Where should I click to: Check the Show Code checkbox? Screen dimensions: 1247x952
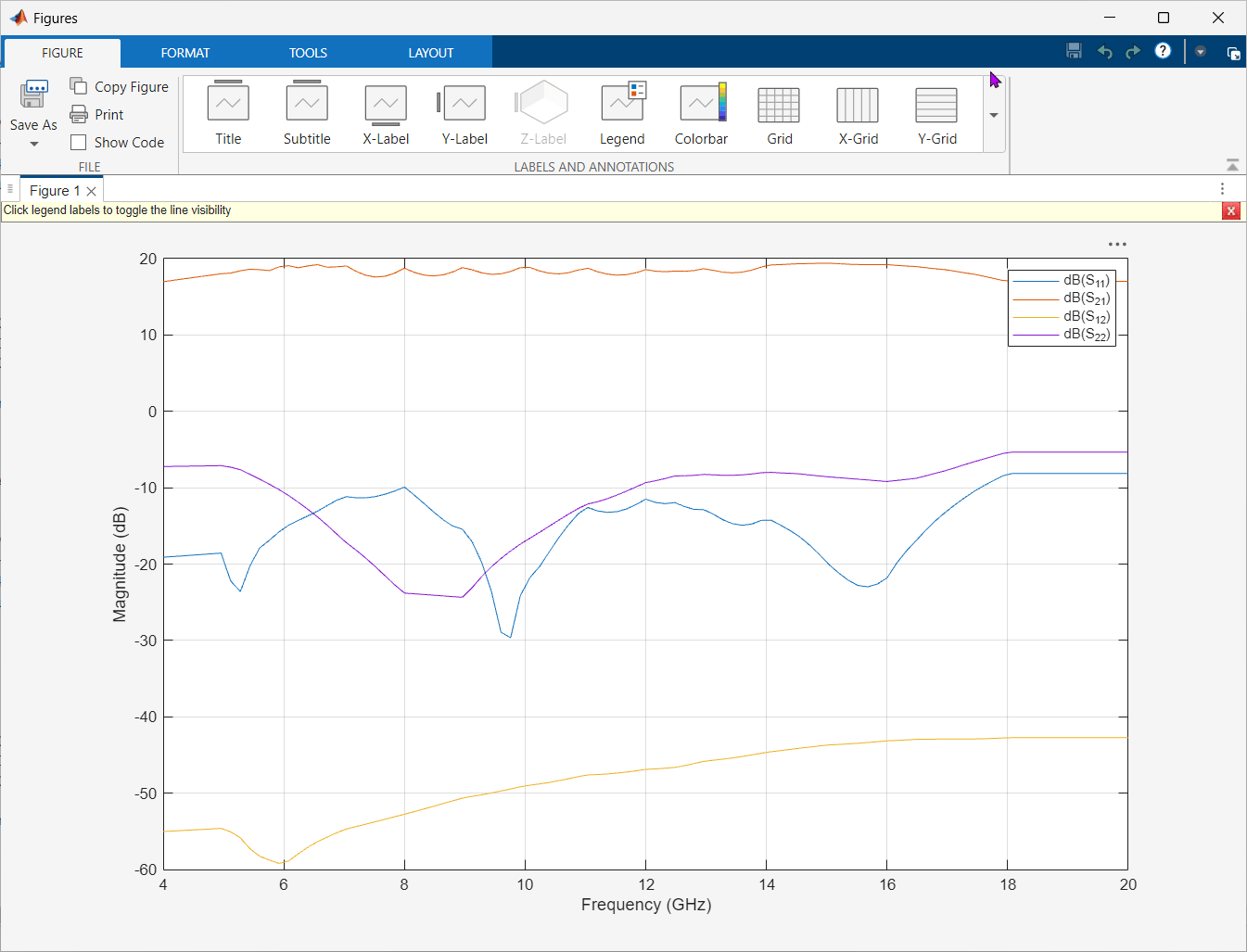click(79, 143)
